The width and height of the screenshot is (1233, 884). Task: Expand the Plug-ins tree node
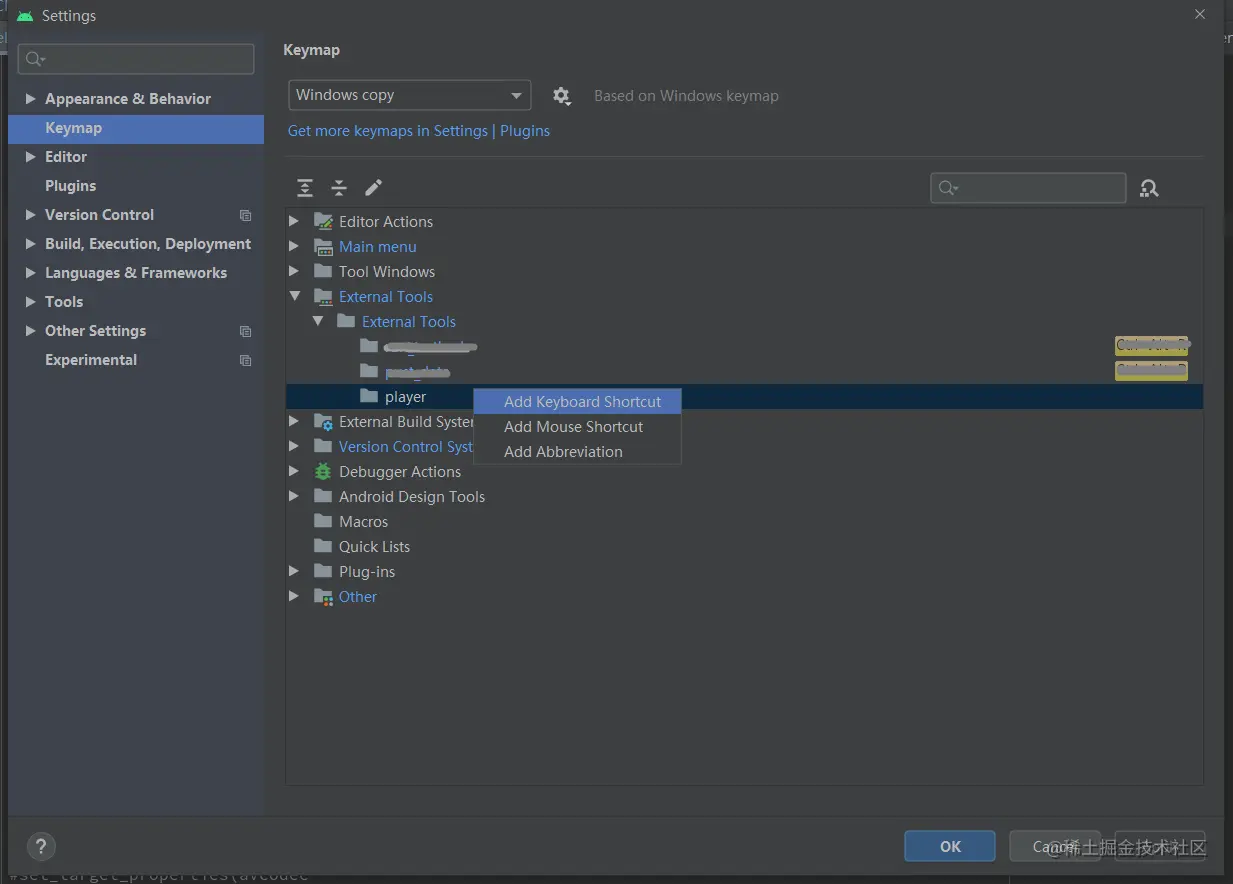[293, 571]
